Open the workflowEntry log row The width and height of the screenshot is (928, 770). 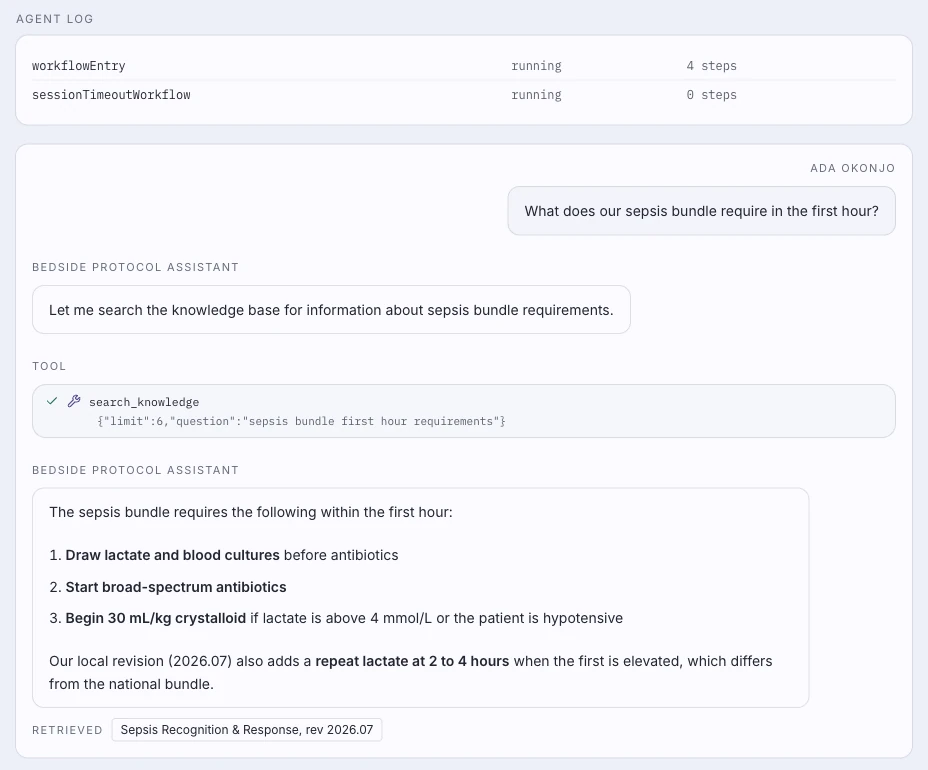coord(464,66)
